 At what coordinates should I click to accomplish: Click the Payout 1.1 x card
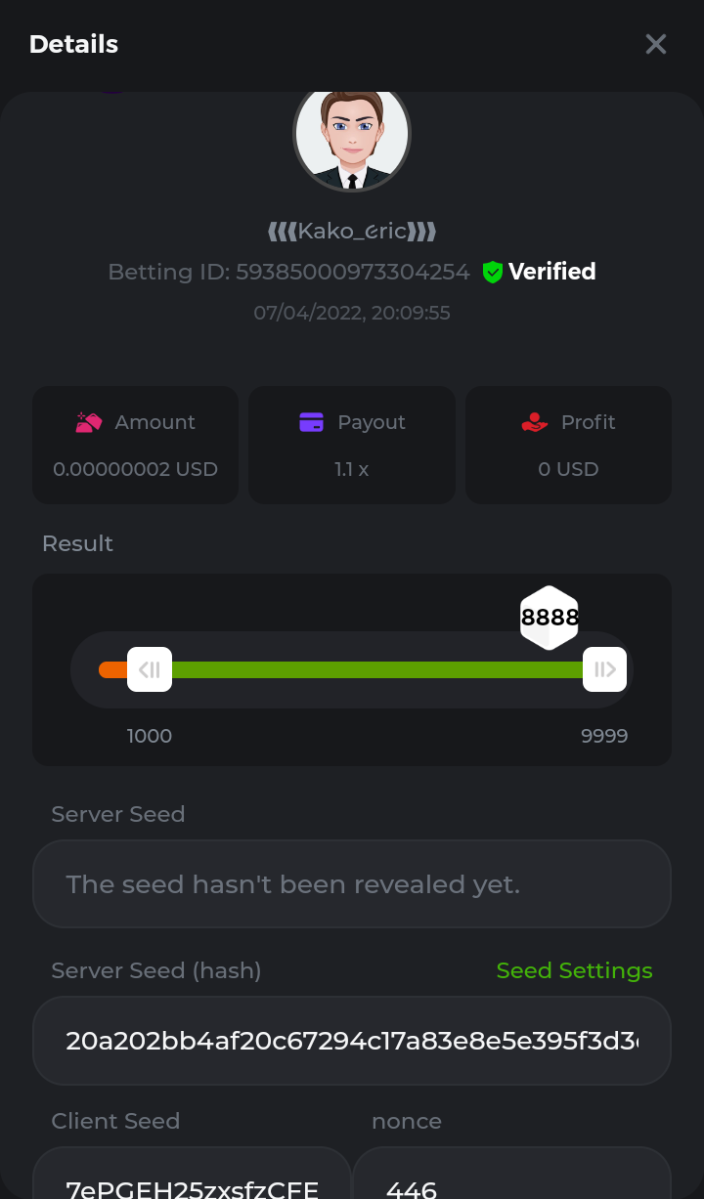click(x=352, y=445)
